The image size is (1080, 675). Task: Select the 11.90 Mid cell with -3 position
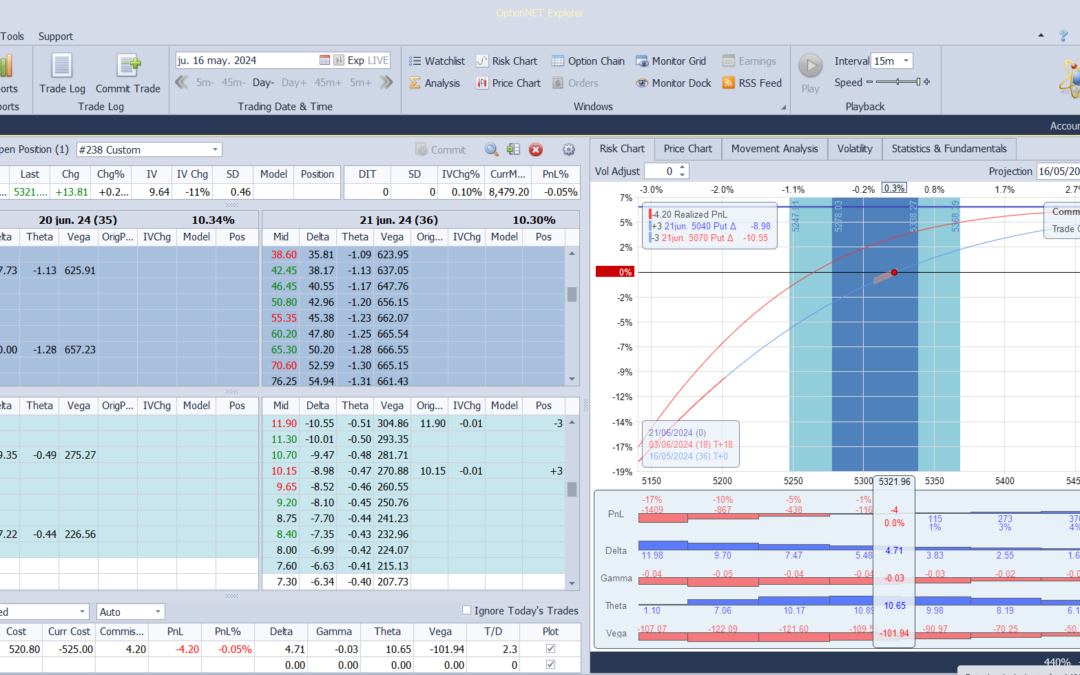(x=280, y=424)
